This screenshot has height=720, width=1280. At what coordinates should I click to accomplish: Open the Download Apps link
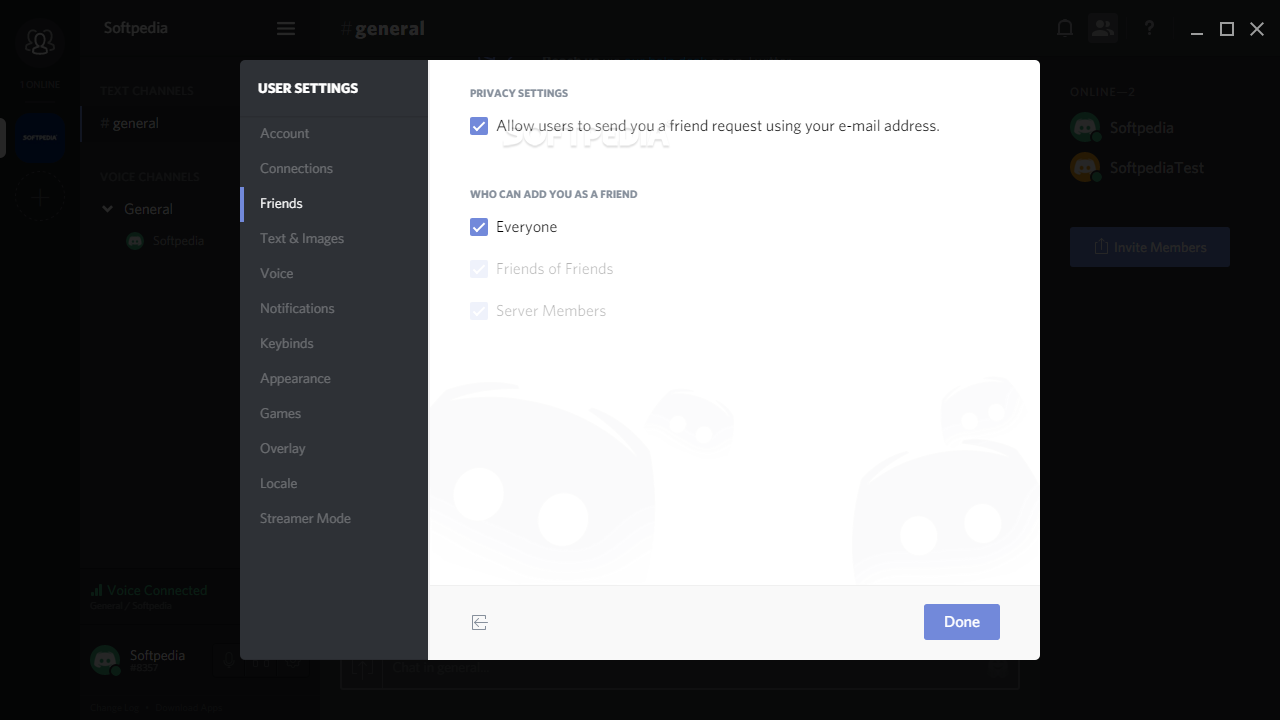[x=187, y=707]
